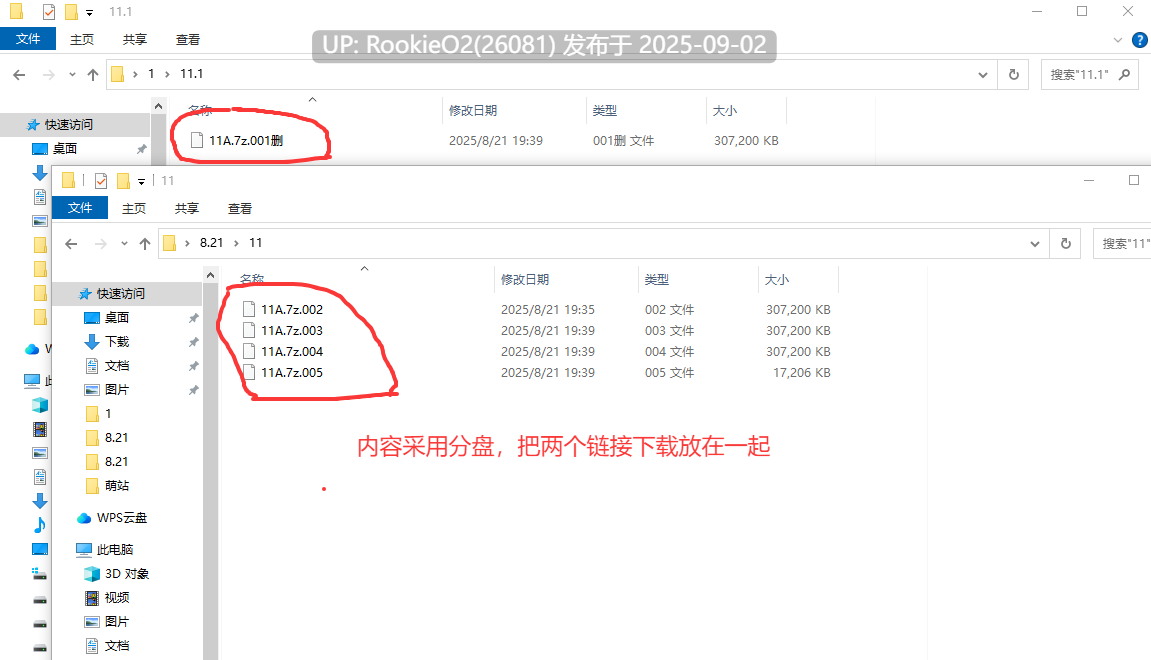Refresh the 11 window folder view
The width and height of the screenshot is (1151, 660).
(1066, 243)
